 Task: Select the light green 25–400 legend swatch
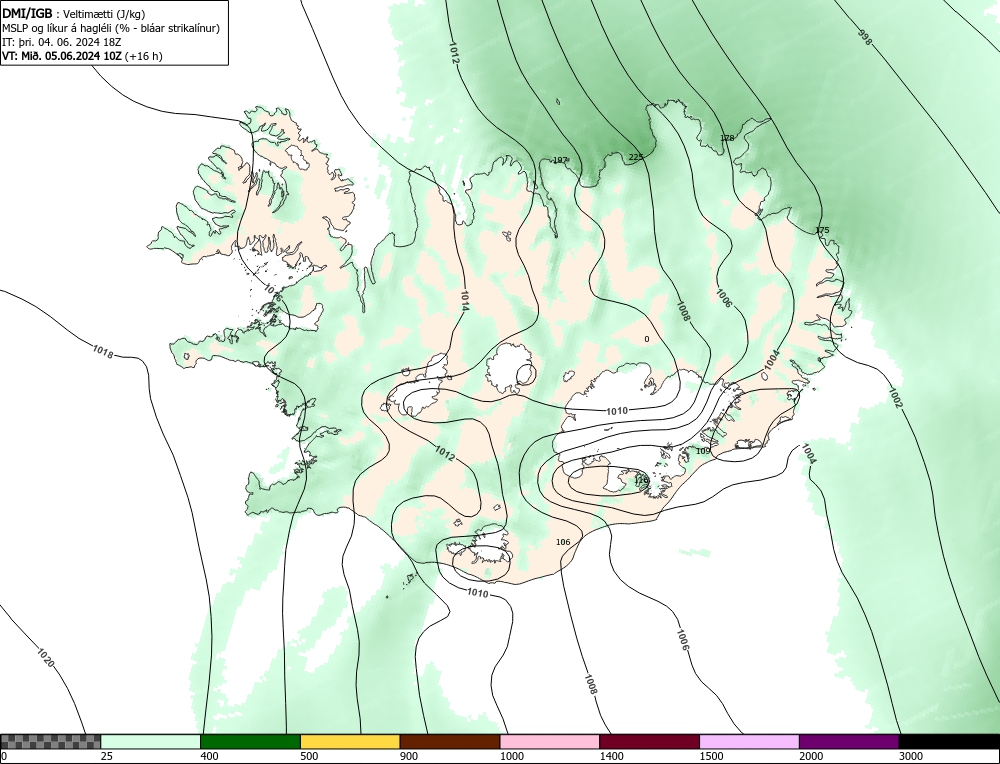151,741
